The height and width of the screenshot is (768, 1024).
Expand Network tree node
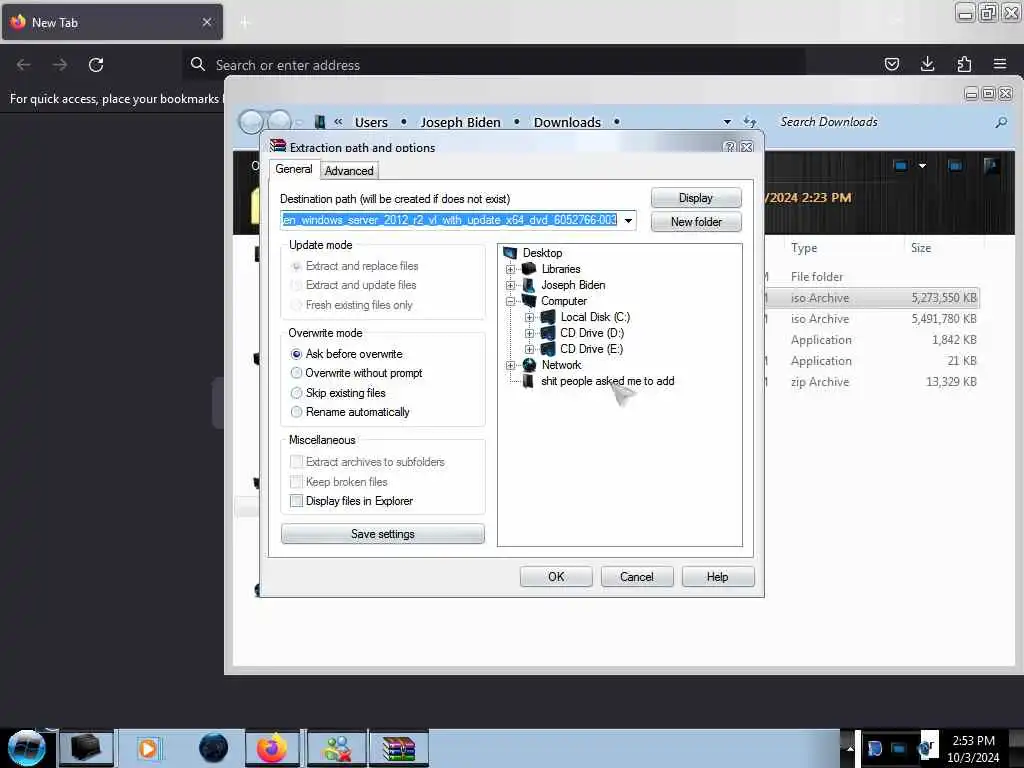tap(511, 365)
